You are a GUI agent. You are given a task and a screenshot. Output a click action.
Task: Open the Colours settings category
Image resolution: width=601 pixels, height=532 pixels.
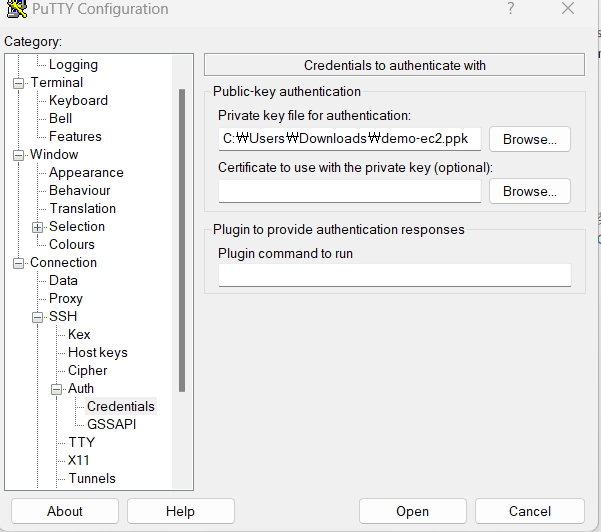pyautogui.click(x=72, y=245)
